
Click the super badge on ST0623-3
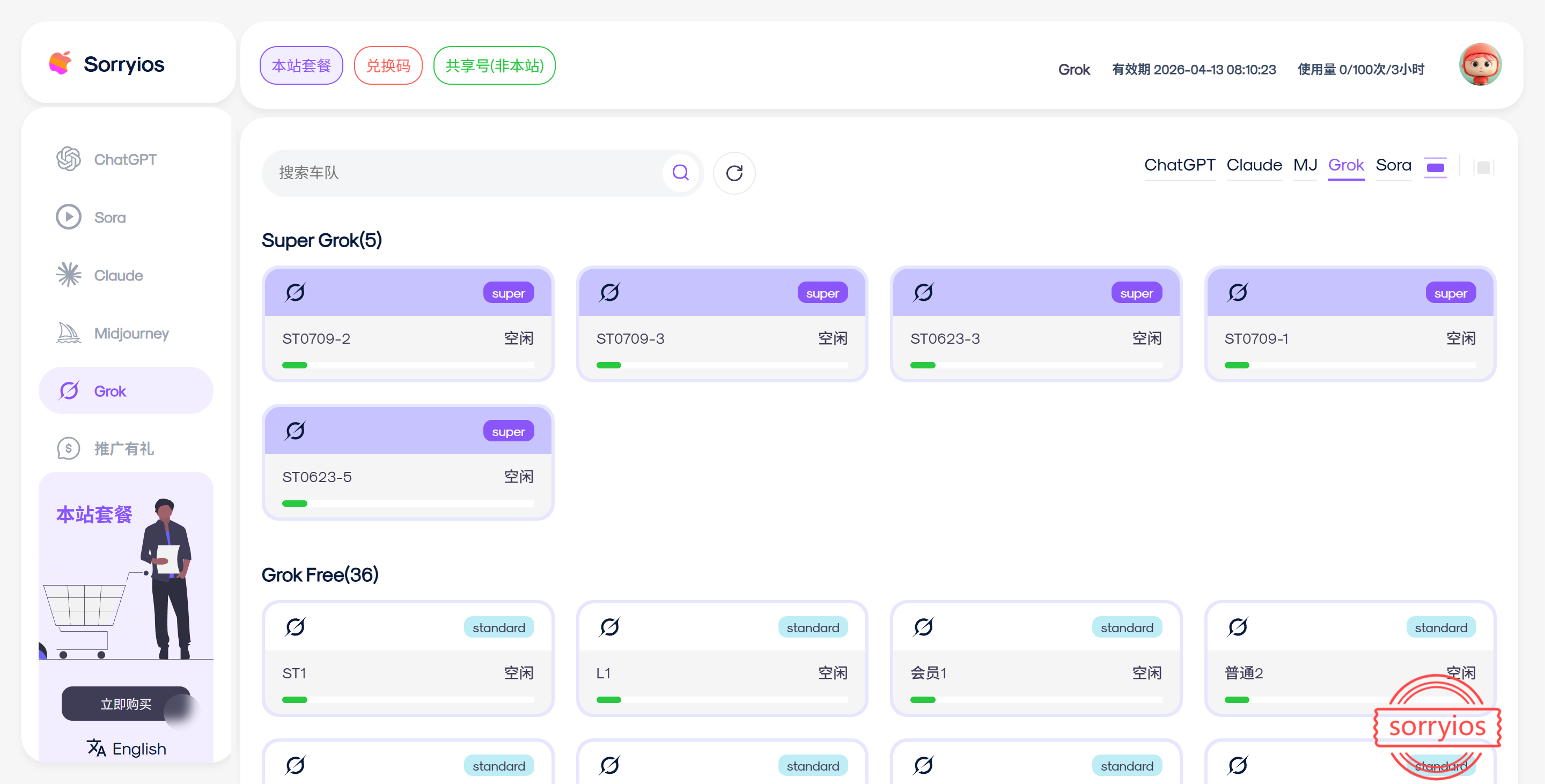pyautogui.click(x=1137, y=293)
